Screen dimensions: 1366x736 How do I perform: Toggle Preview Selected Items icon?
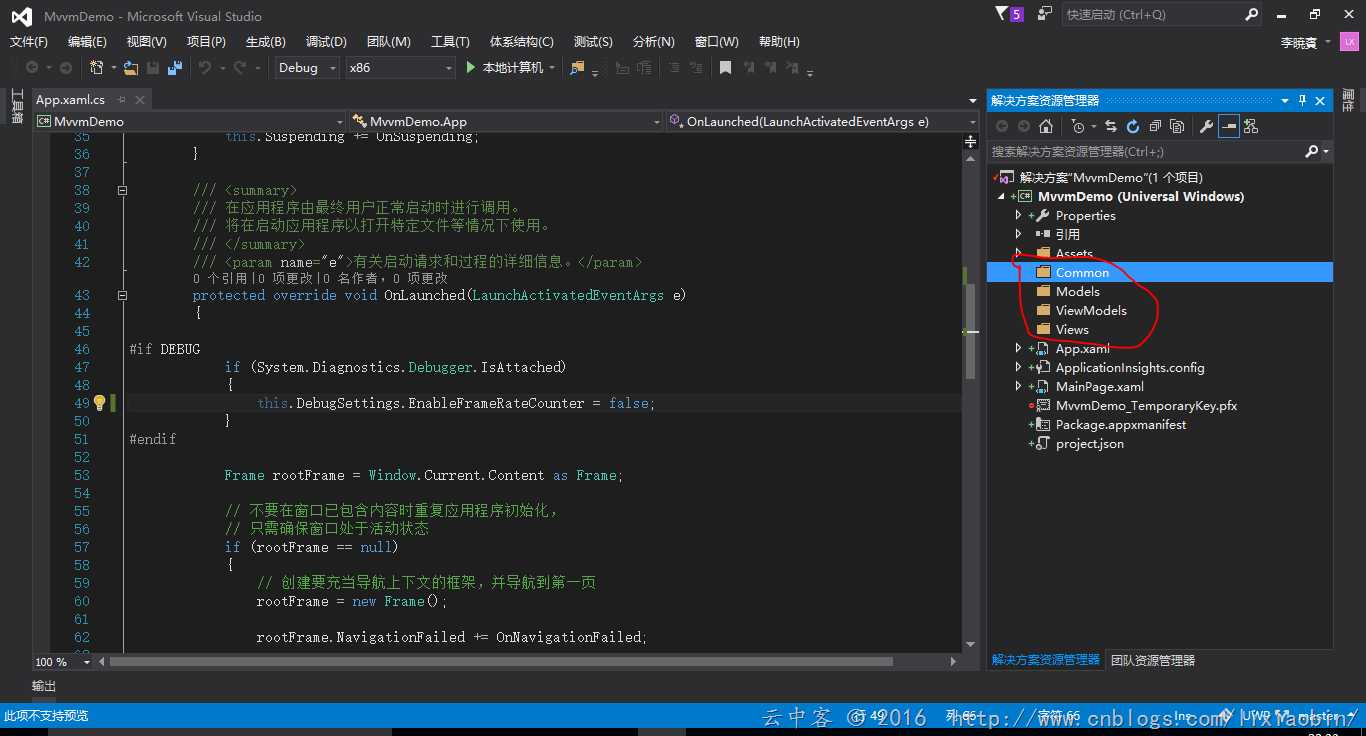point(1228,126)
